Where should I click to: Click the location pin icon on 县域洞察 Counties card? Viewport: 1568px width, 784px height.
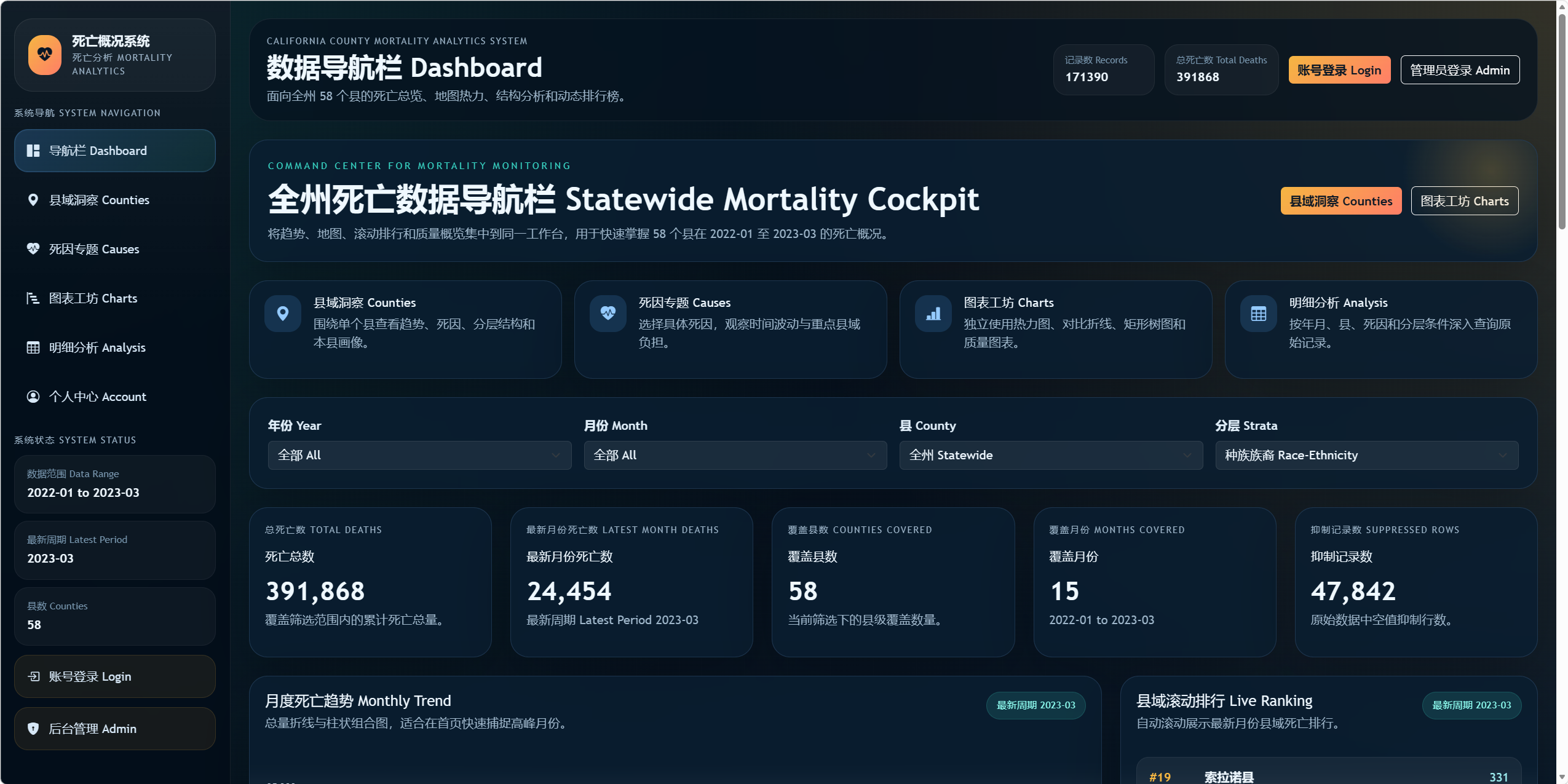pos(283,314)
